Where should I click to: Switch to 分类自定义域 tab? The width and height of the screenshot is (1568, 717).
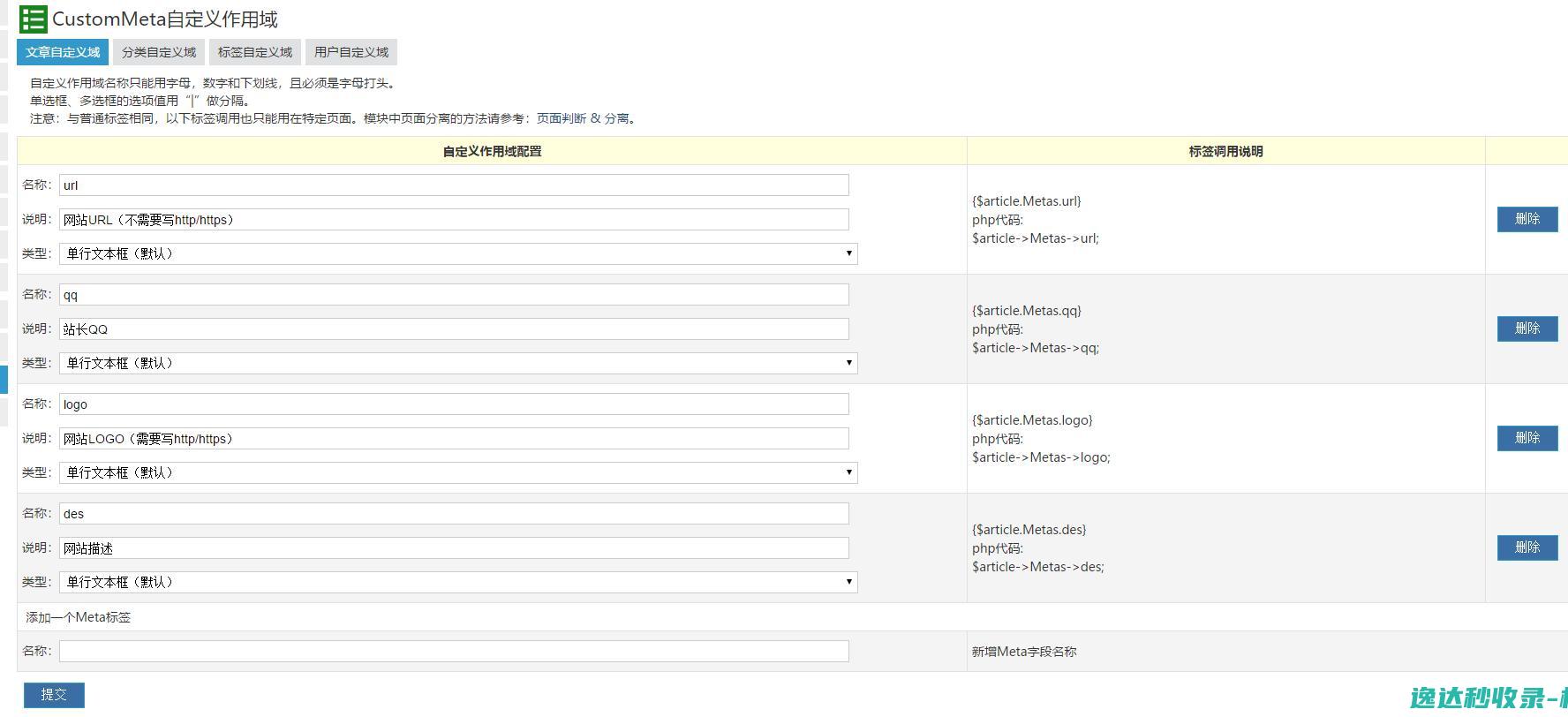tap(159, 52)
